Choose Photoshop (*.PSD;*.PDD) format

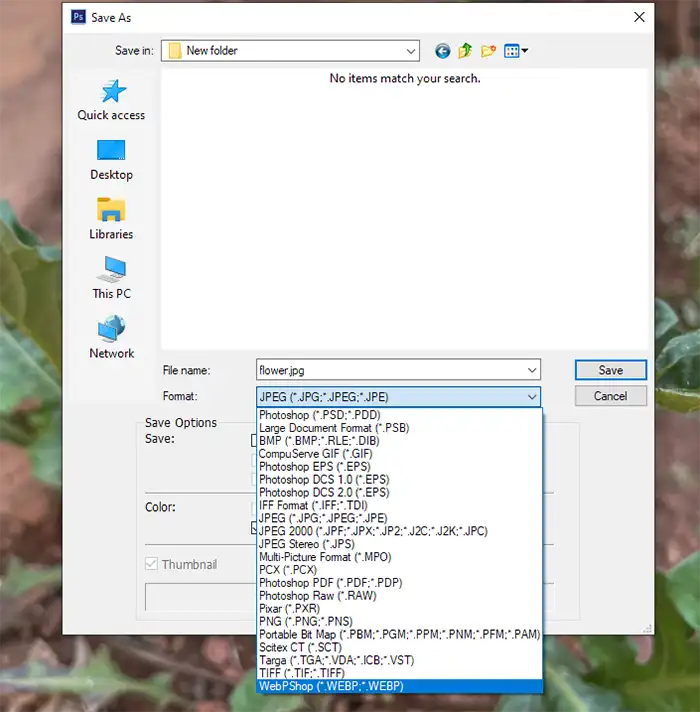(x=399, y=415)
